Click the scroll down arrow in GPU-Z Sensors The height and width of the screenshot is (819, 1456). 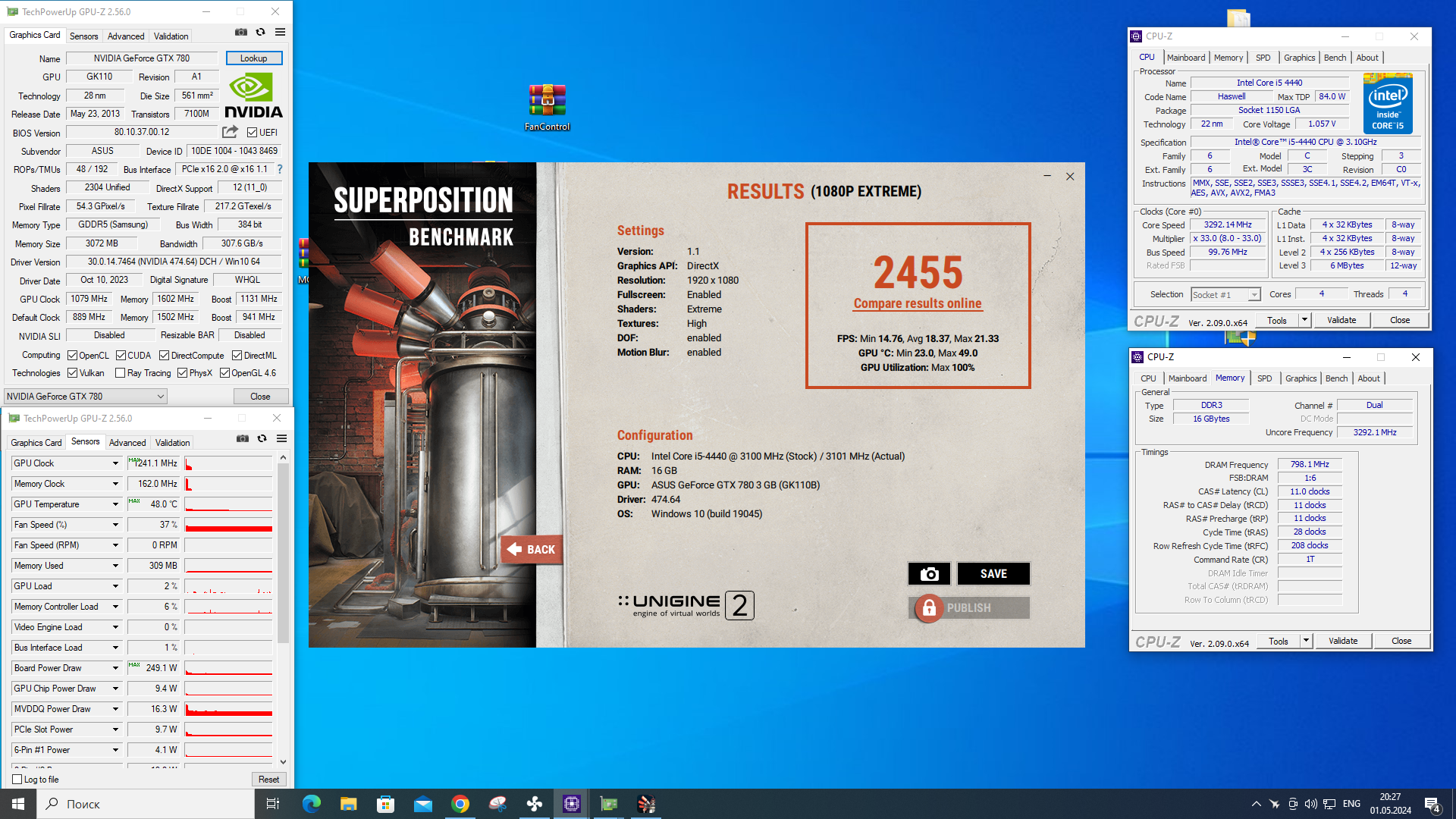283,761
